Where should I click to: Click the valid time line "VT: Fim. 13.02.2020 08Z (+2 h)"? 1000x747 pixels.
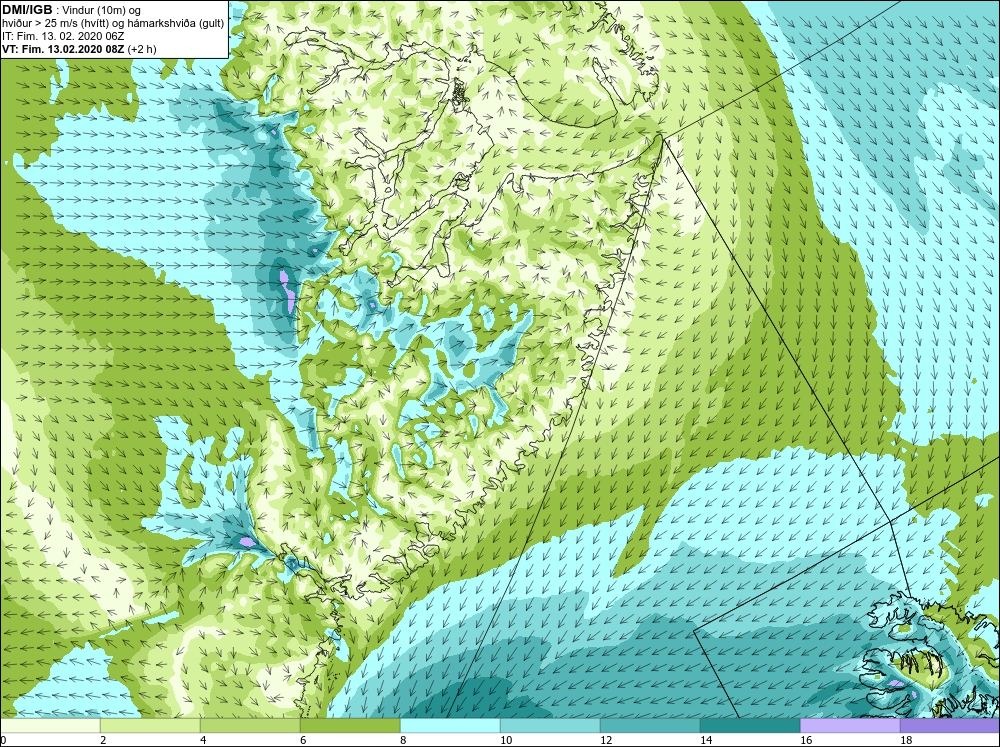[79, 49]
